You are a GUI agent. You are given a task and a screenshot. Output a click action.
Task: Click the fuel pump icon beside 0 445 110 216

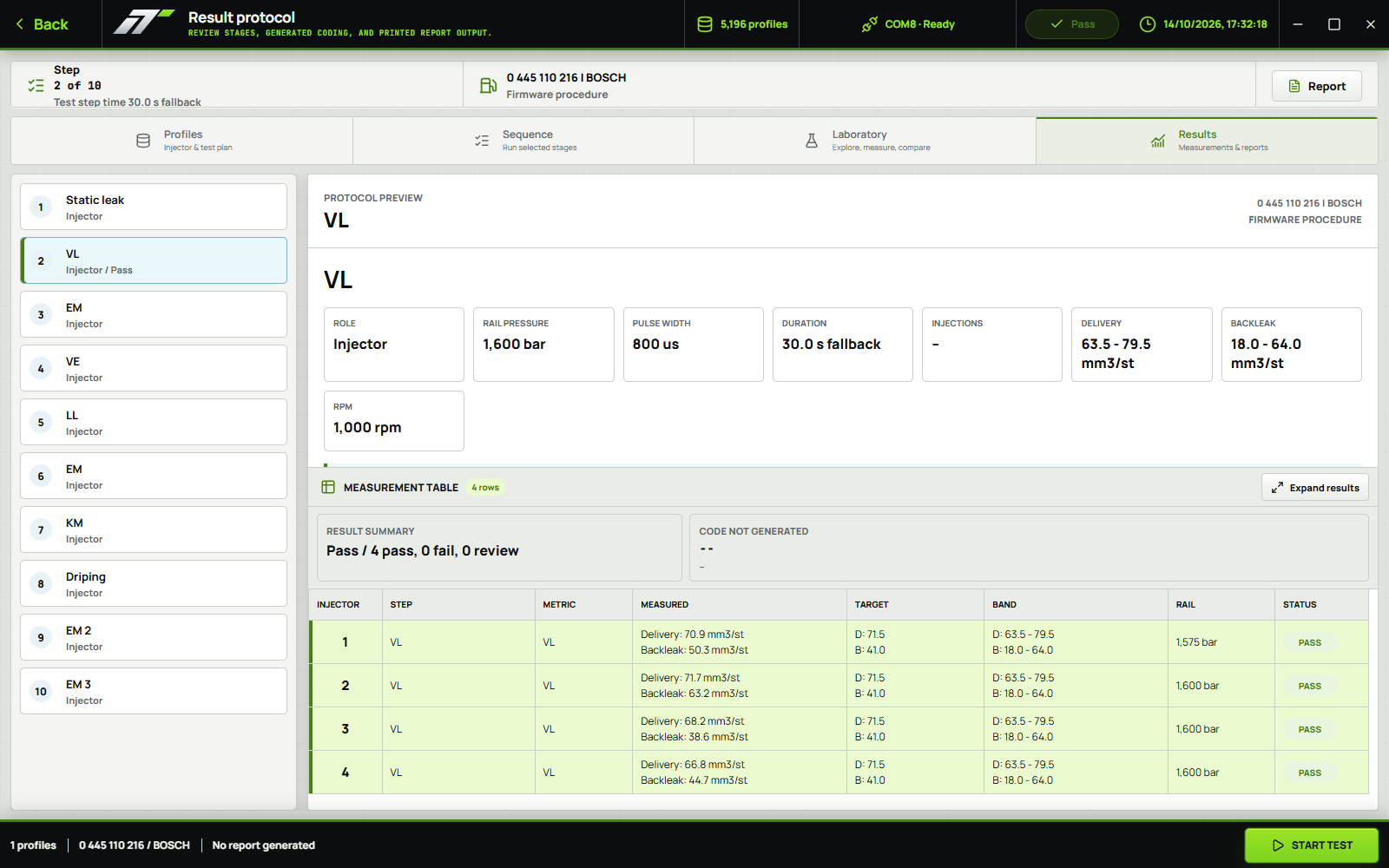[x=488, y=85]
